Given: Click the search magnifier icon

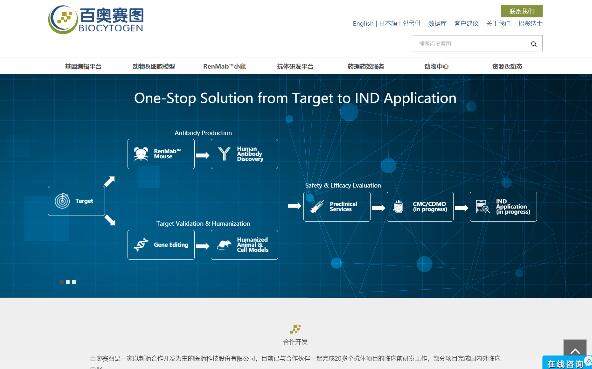Looking at the screenshot, I should click(x=533, y=44).
